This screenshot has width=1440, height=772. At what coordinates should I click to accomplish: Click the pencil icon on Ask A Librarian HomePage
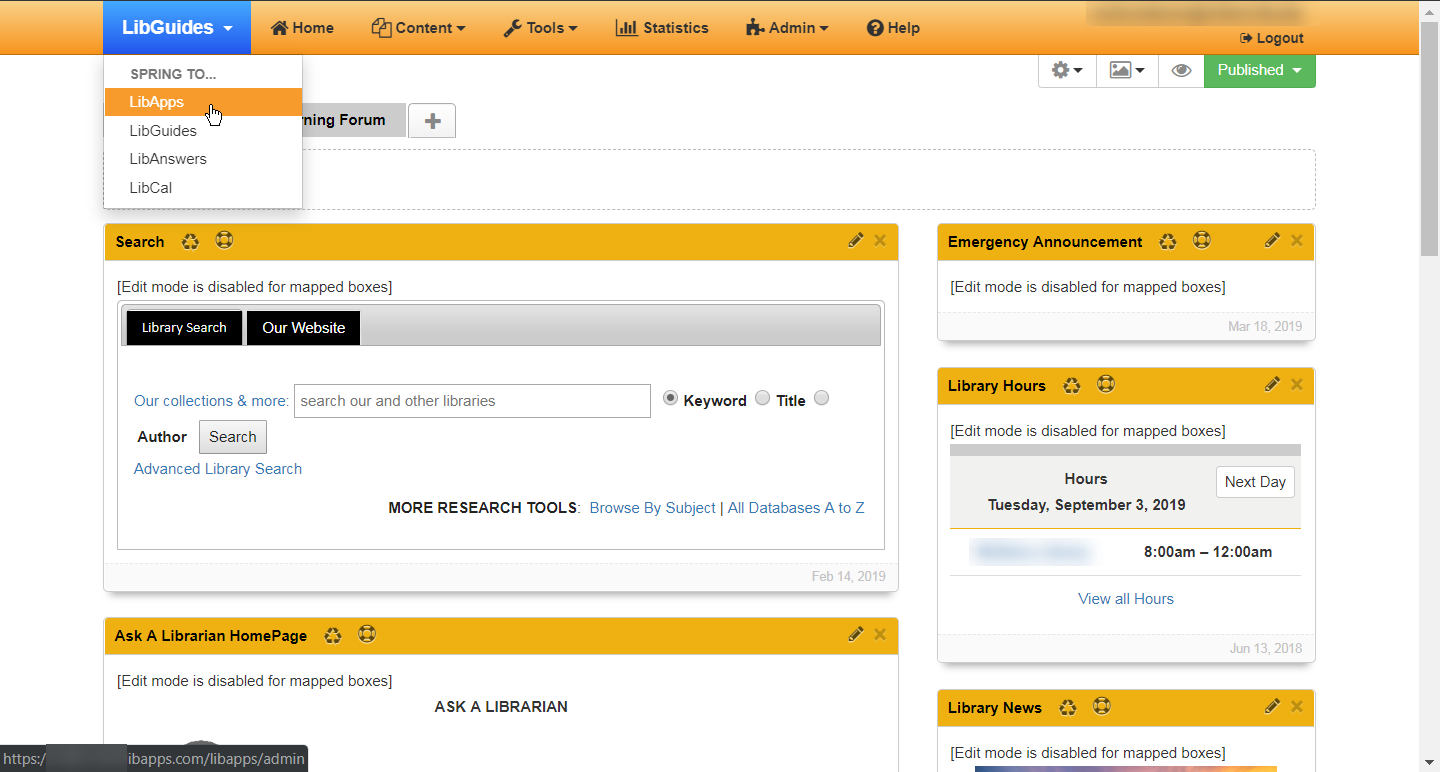click(x=855, y=634)
